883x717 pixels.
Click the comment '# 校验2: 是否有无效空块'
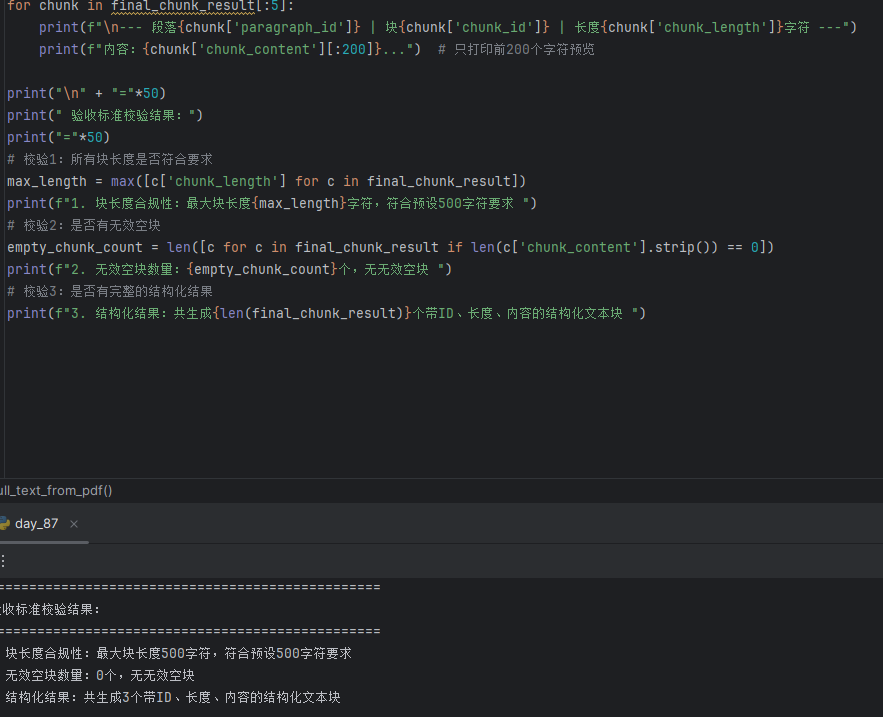coord(84,225)
